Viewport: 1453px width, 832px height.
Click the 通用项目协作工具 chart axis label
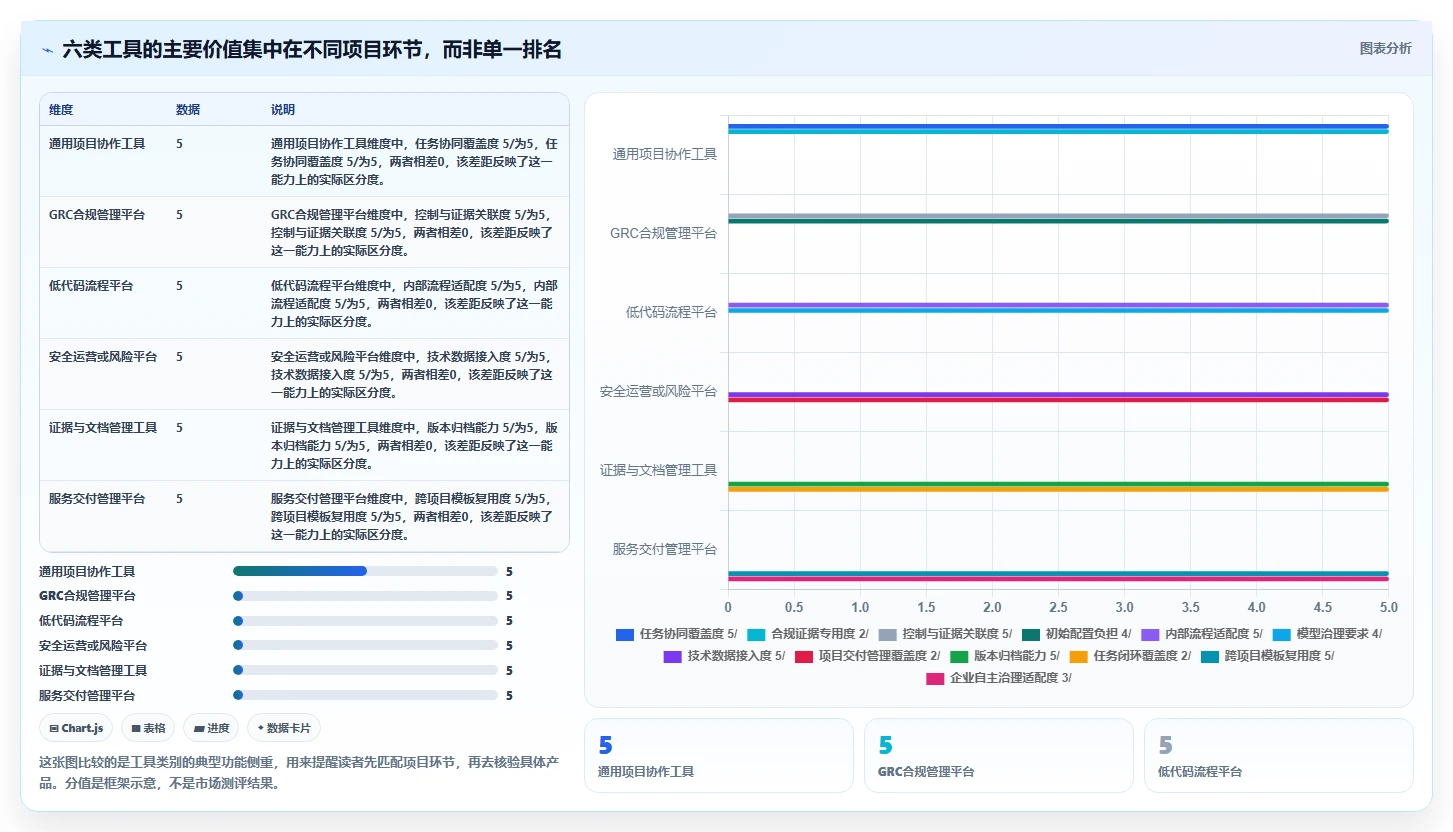pos(665,154)
